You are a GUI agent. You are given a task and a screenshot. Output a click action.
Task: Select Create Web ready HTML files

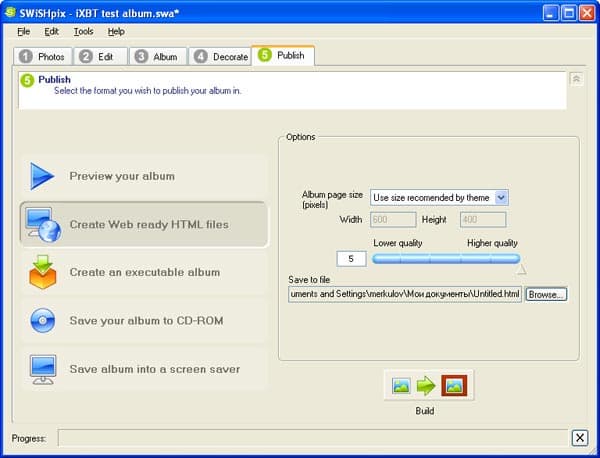coord(144,225)
